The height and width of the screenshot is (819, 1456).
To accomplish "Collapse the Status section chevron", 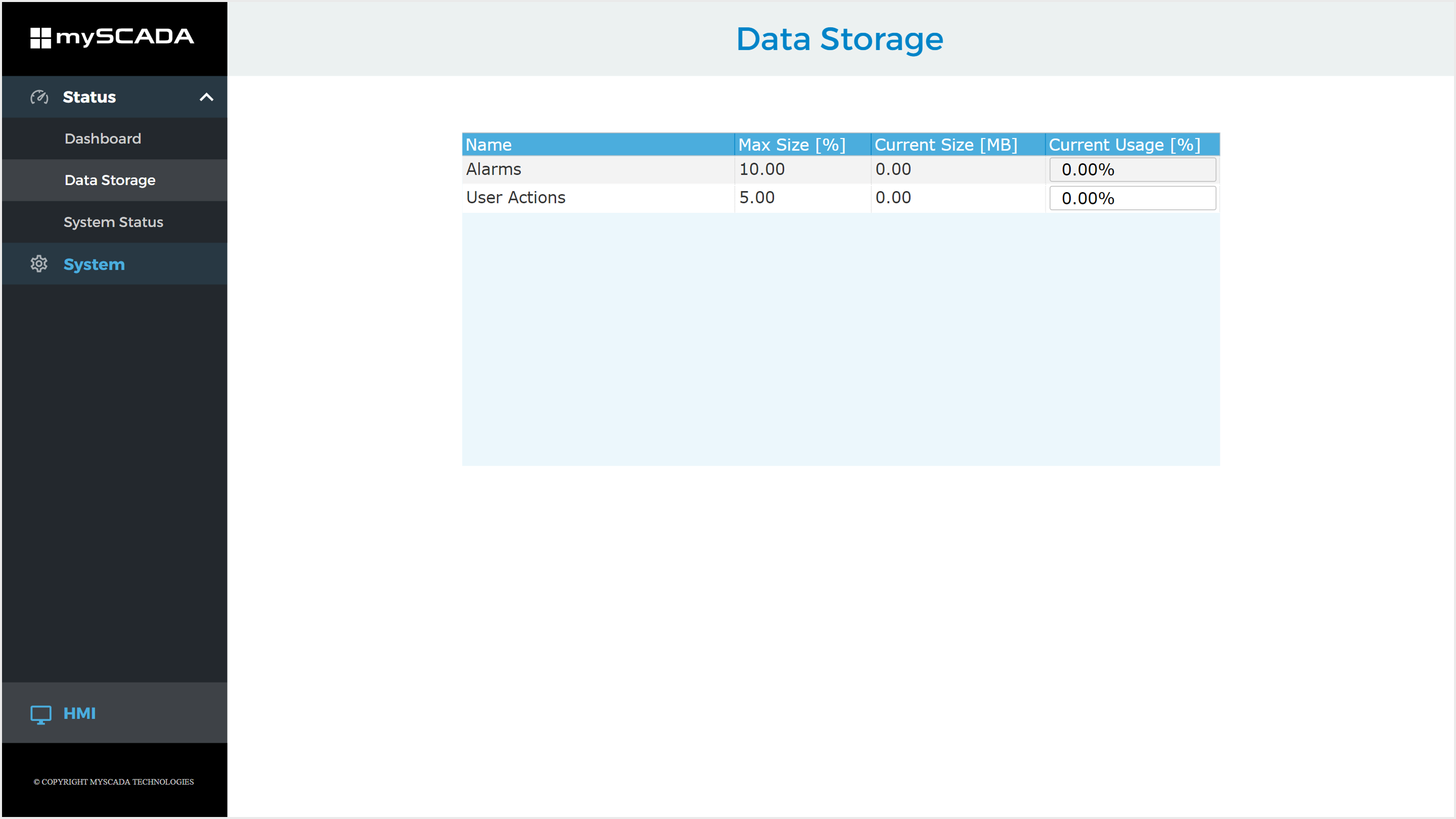I will coord(206,97).
